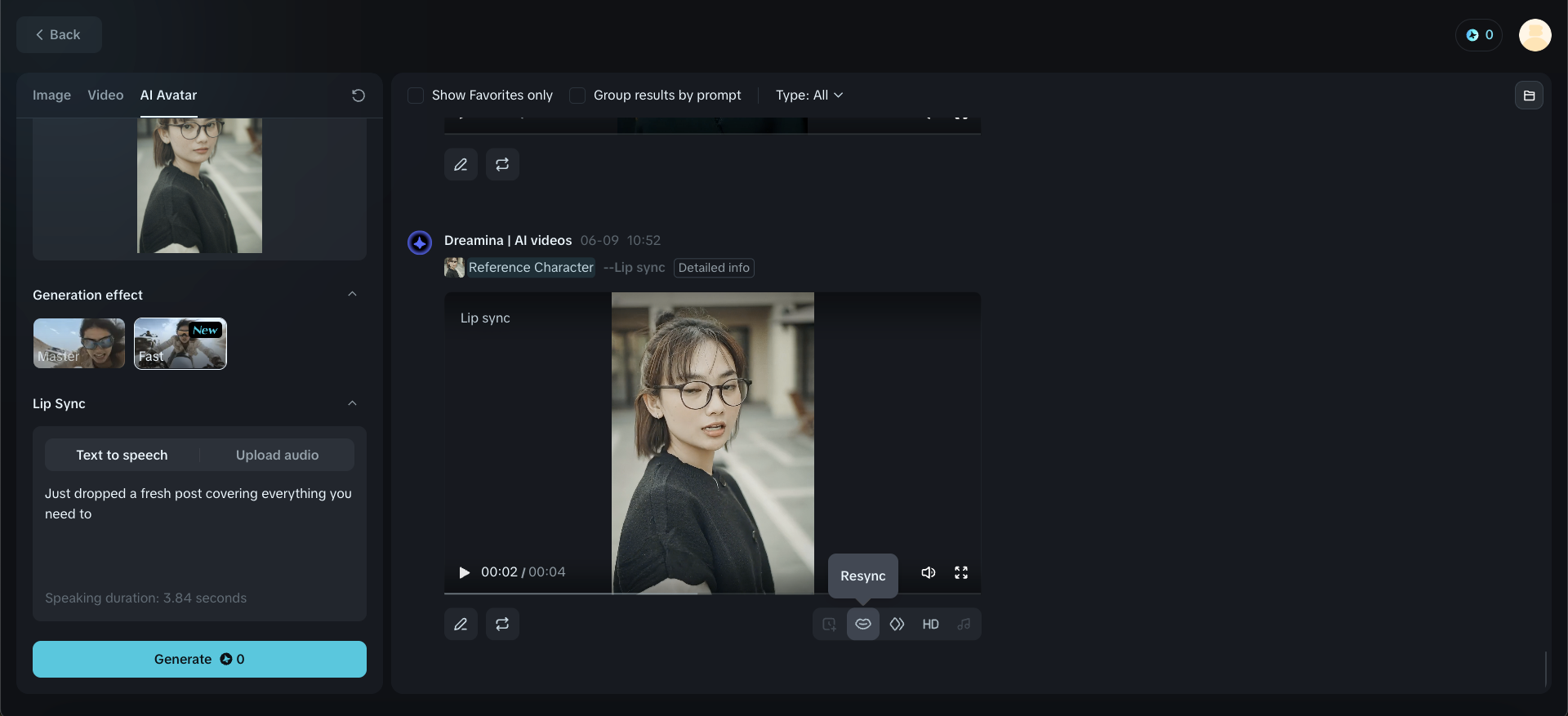1568x716 pixels.
Task: Click the Dreamina AI videos logo icon
Action: click(420, 242)
